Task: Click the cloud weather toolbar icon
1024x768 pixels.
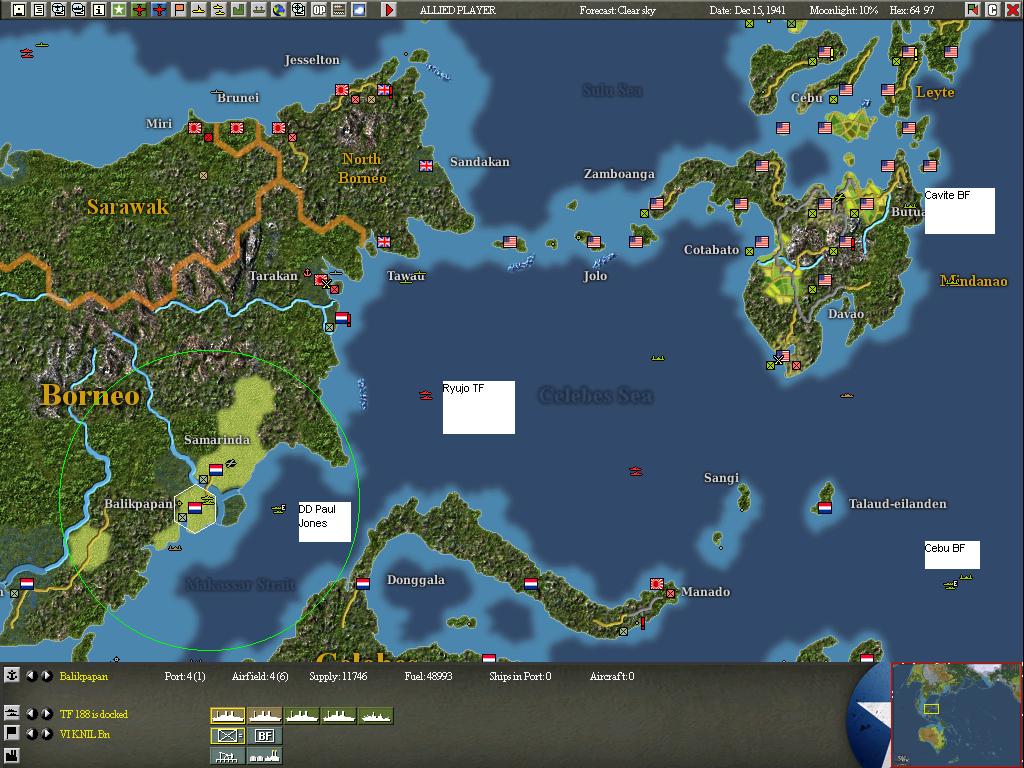Action: 359,10
